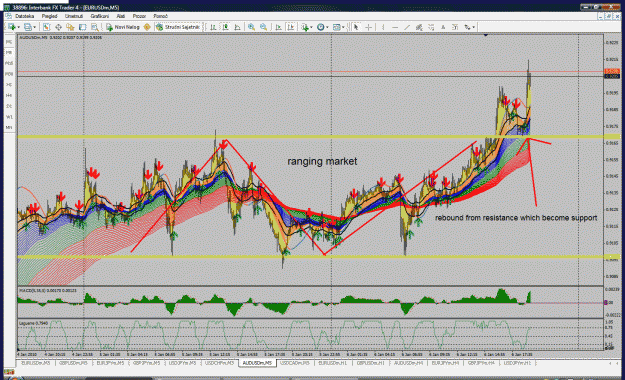This screenshot has height=380, width=625.
Task: Expand the Templates dropdown arrow
Action: (x=343, y=27)
